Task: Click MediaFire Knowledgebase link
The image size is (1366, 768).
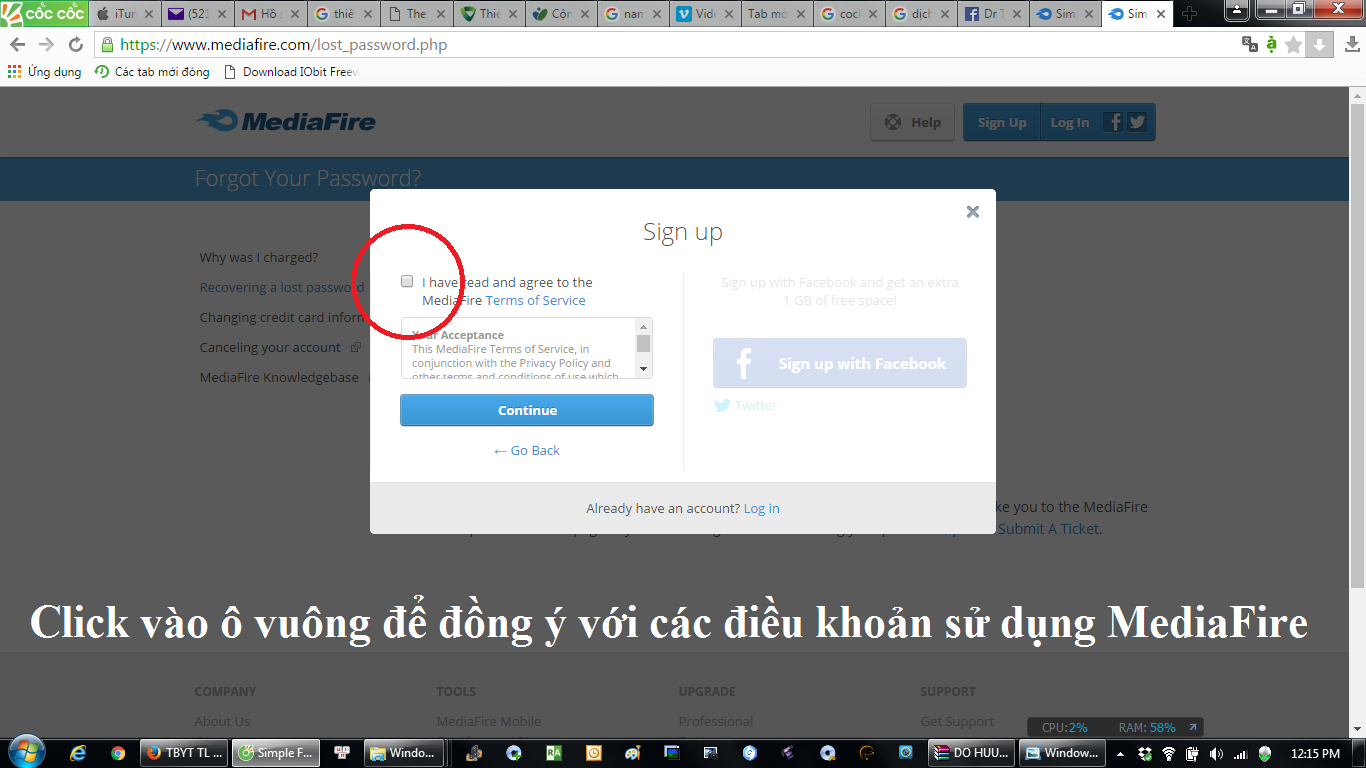Action: coord(279,377)
